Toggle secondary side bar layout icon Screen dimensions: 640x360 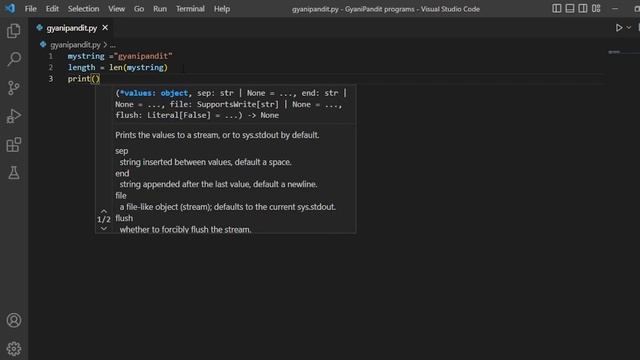coord(583,9)
